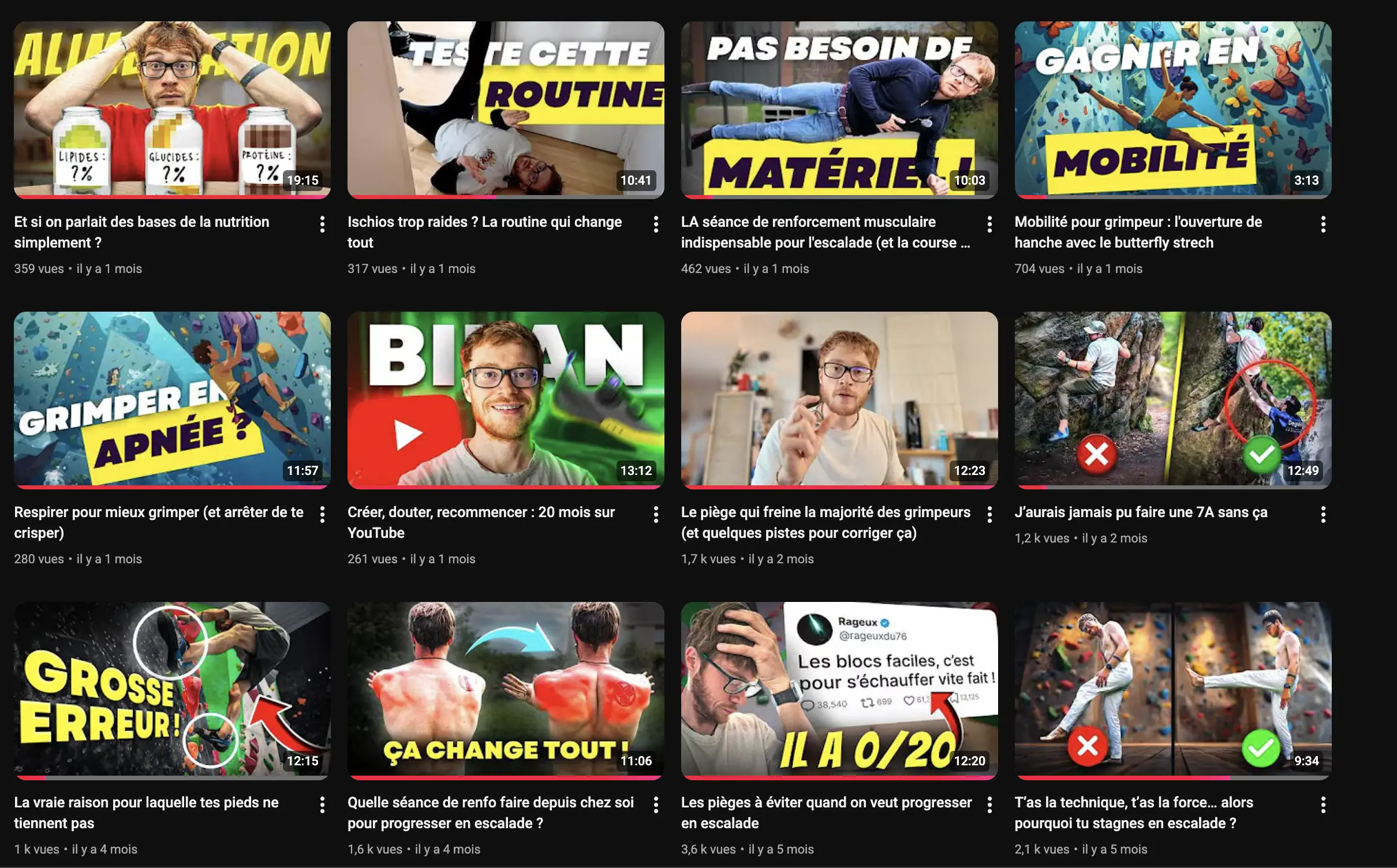
Task: Open title Quelle séance de renfo faire depuis chez soi
Action: pyautogui.click(x=491, y=813)
